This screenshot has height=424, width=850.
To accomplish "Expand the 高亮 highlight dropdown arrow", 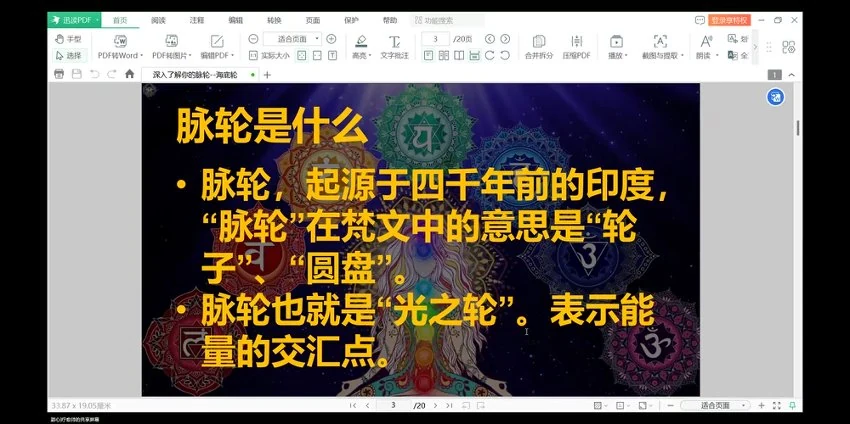I will [x=370, y=56].
